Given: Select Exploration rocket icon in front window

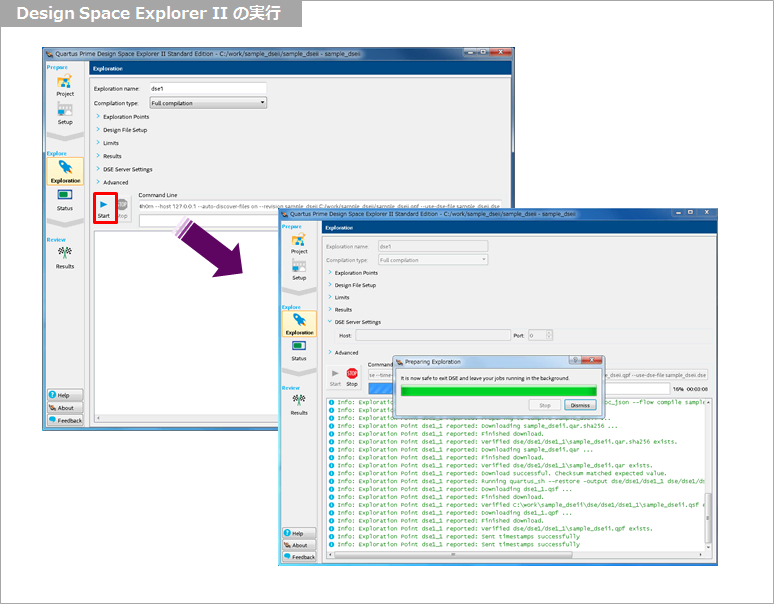Looking at the screenshot, I should coord(300,324).
